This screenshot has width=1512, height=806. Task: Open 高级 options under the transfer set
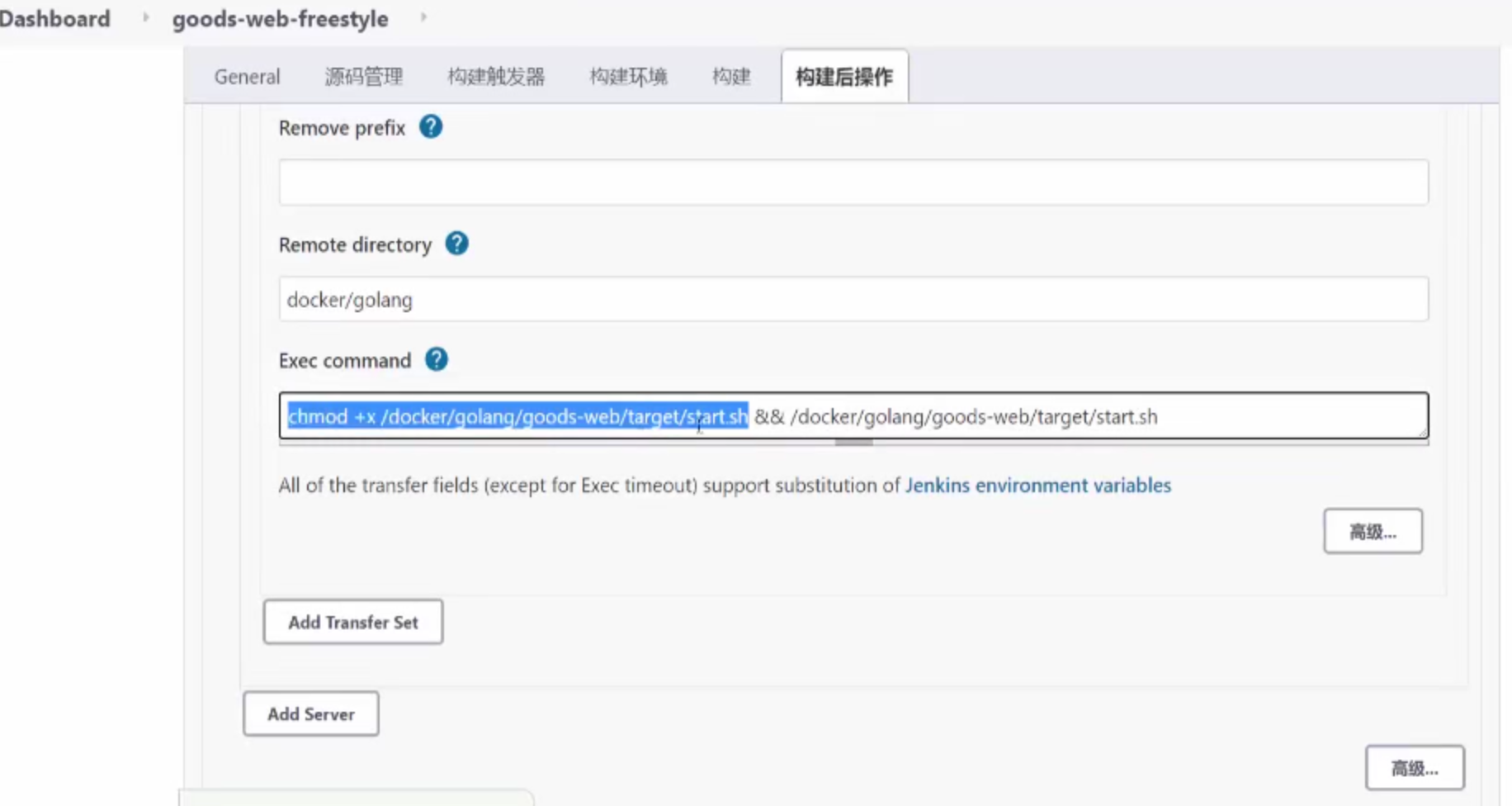pyautogui.click(x=1373, y=531)
